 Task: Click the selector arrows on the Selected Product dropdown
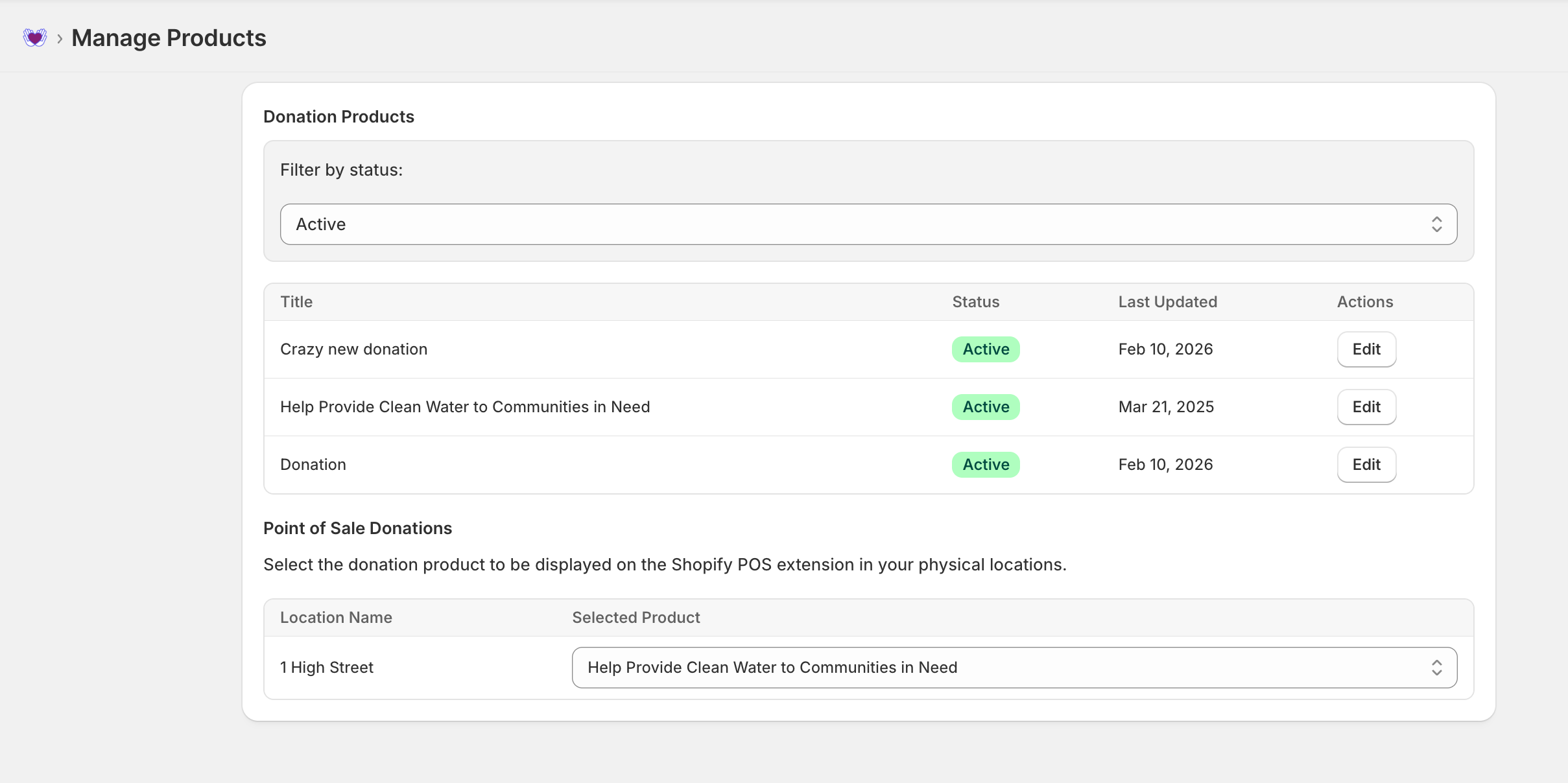point(1436,668)
